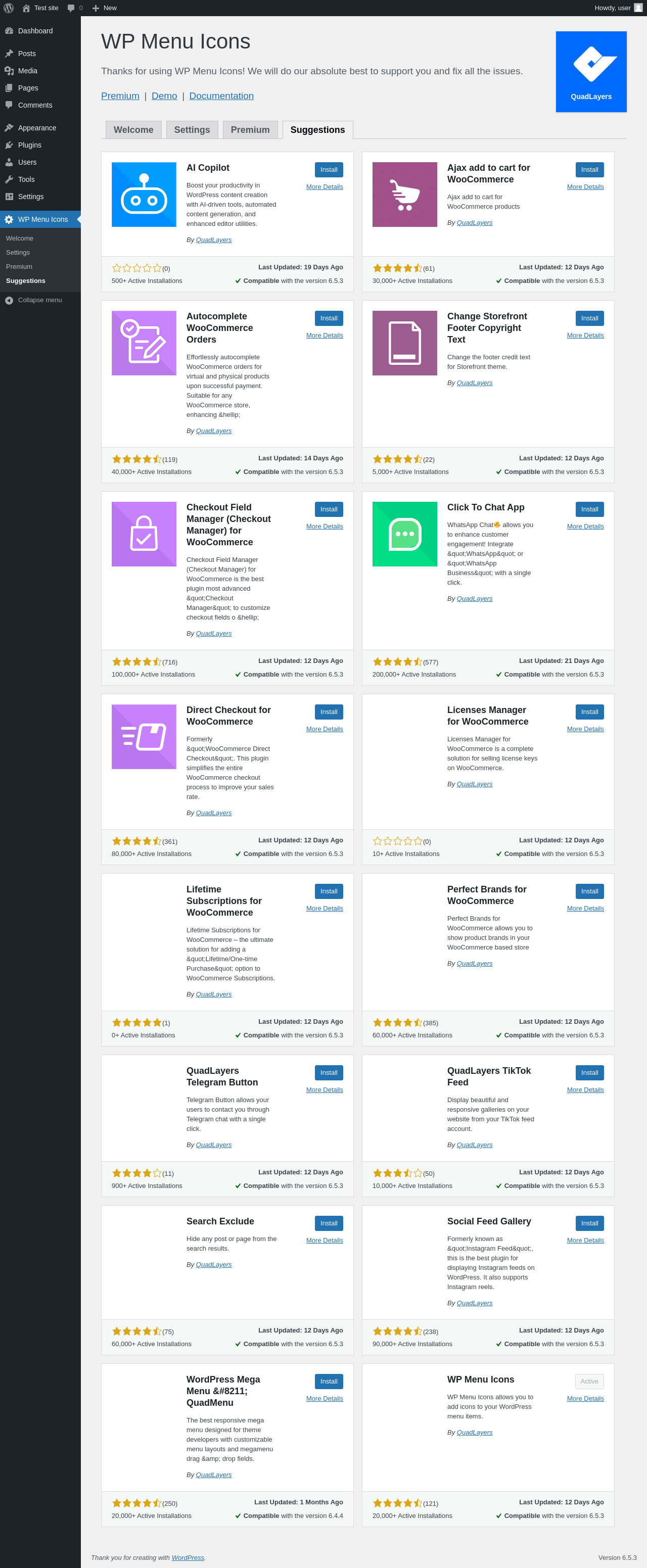Open QuadLayers author link under Search Exclude
This screenshot has height=1568, width=647.
(x=214, y=1265)
